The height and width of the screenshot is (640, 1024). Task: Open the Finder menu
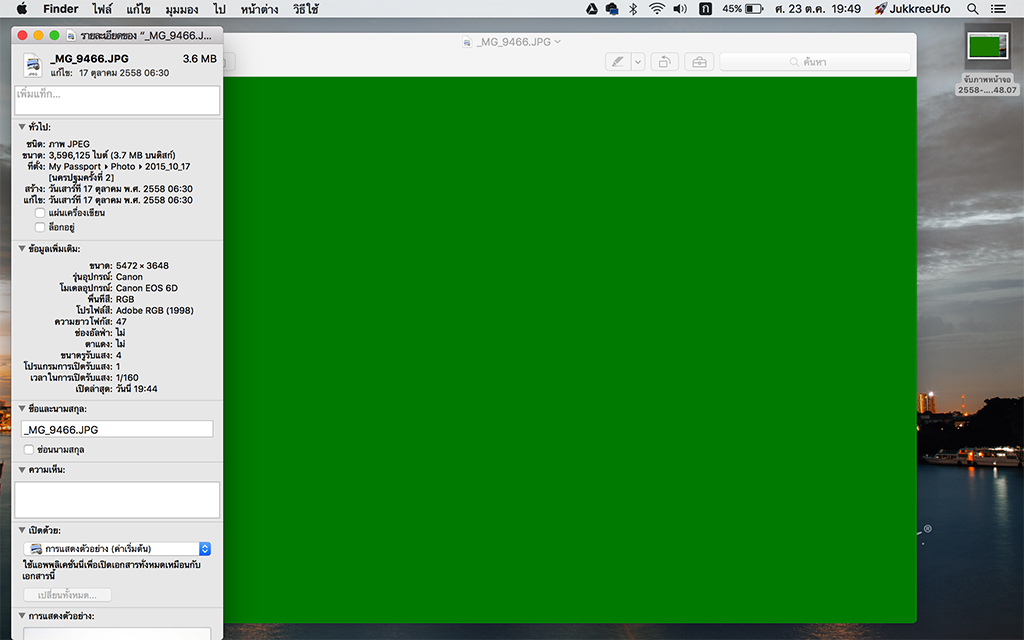coord(61,8)
